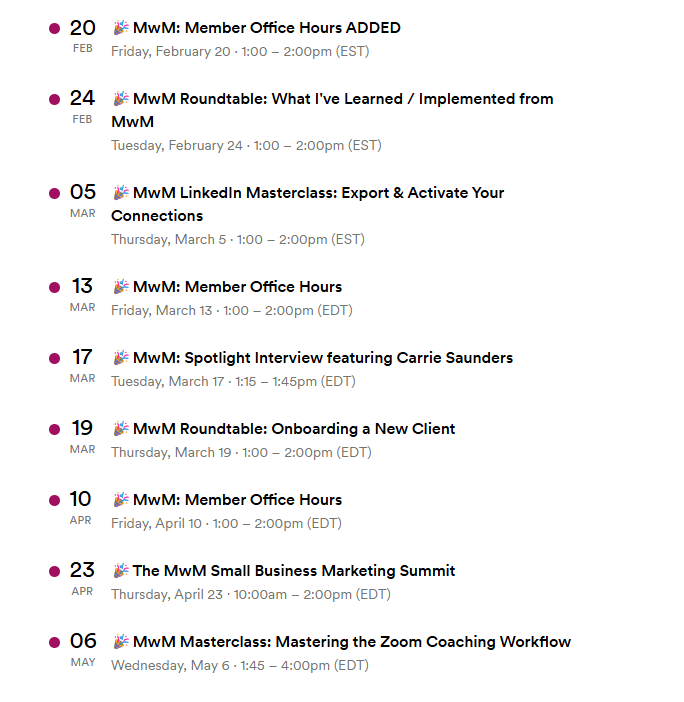Select the 23 APR date marker
Viewport: 684px width, 702px height.
82,577
